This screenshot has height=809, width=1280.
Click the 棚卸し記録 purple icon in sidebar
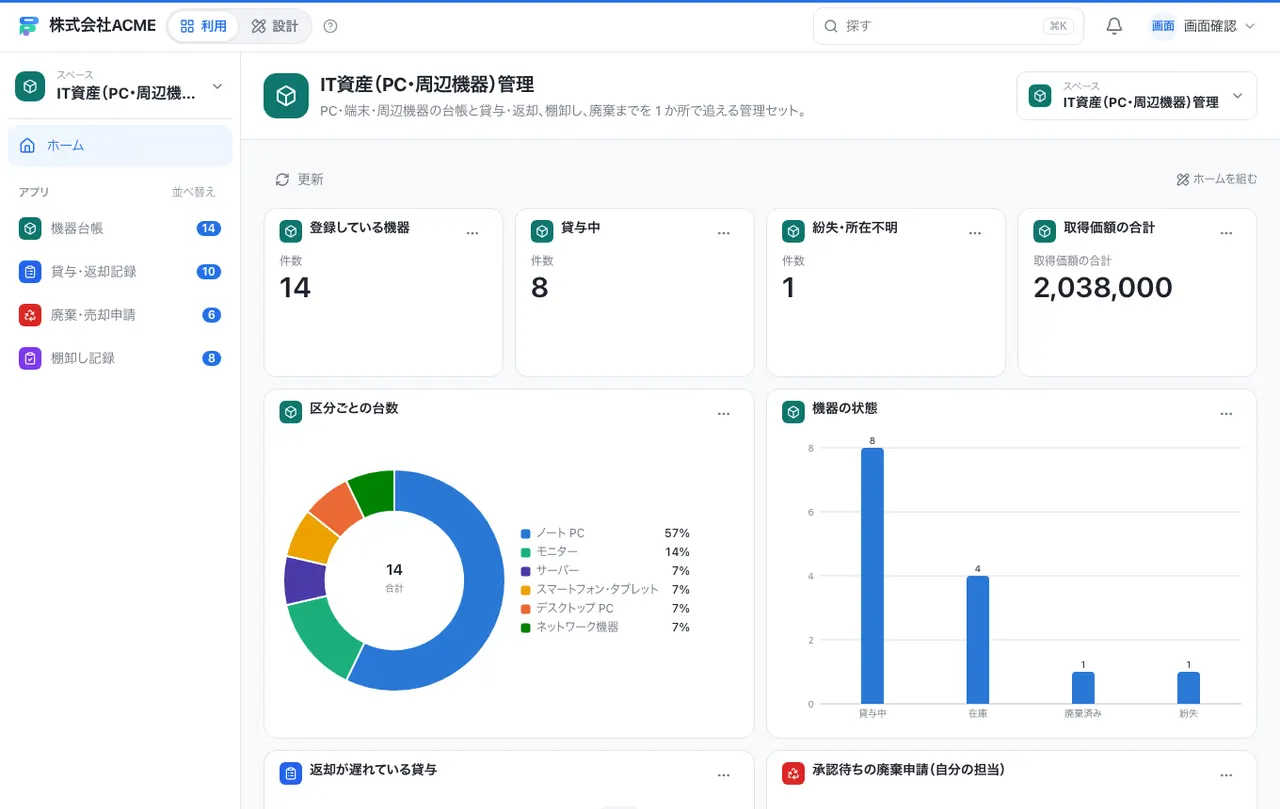(30, 358)
